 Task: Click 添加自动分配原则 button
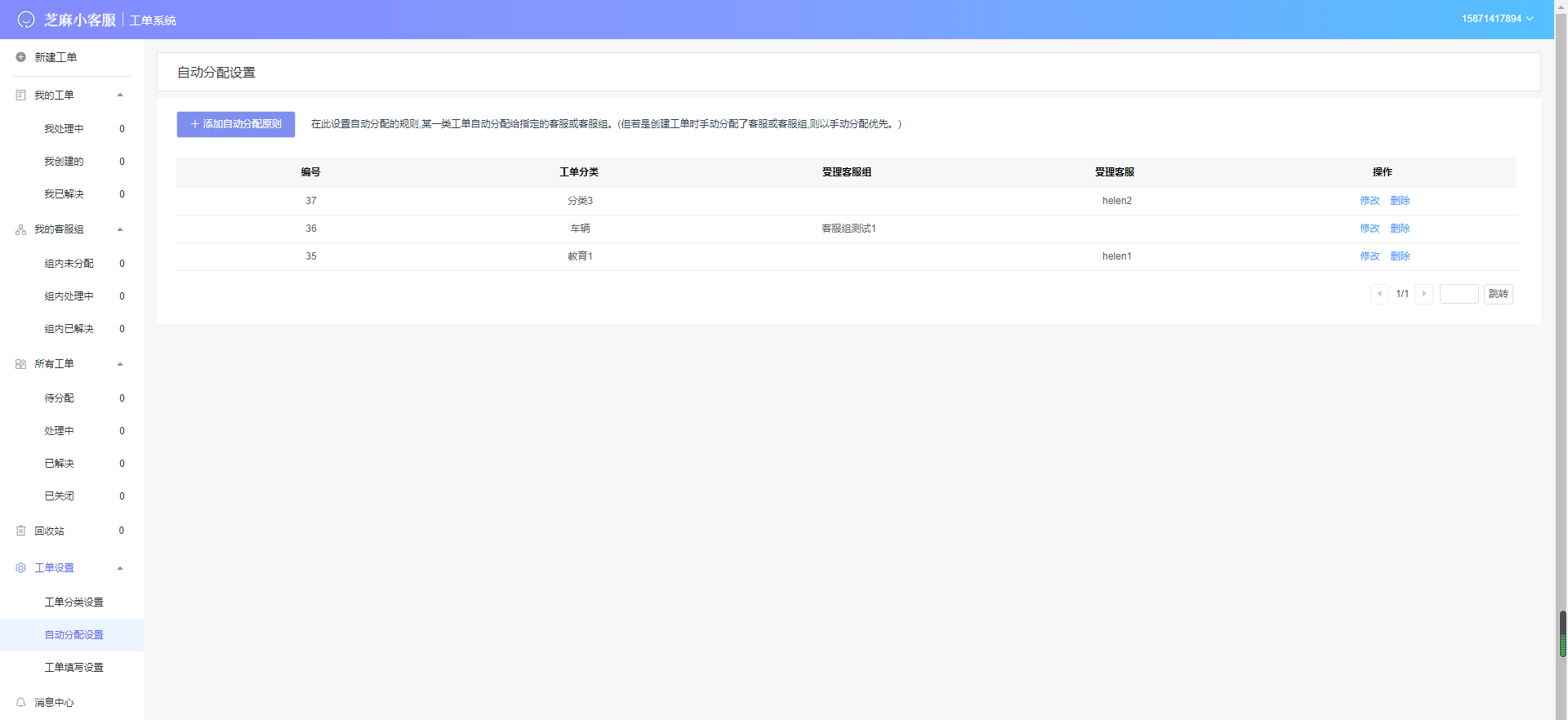(x=236, y=124)
